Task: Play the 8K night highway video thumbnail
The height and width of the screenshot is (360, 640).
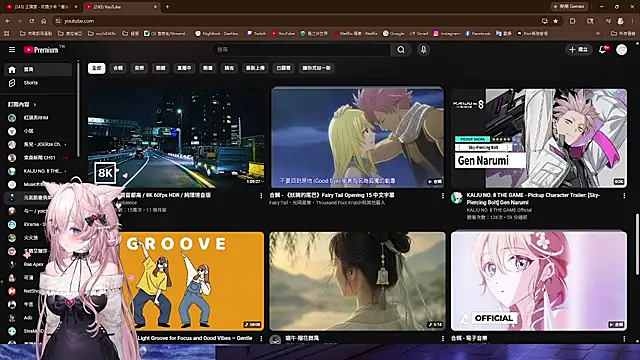Action: tap(176, 137)
